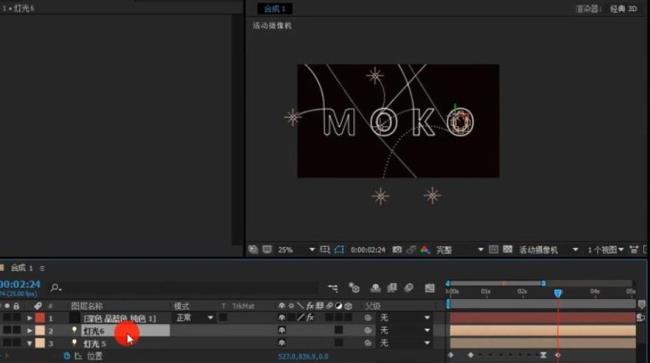The width and height of the screenshot is (650, 363).
Task: Enable the motion blur icon in timeline
Action: pyautogui.click(x=409, y=288)
